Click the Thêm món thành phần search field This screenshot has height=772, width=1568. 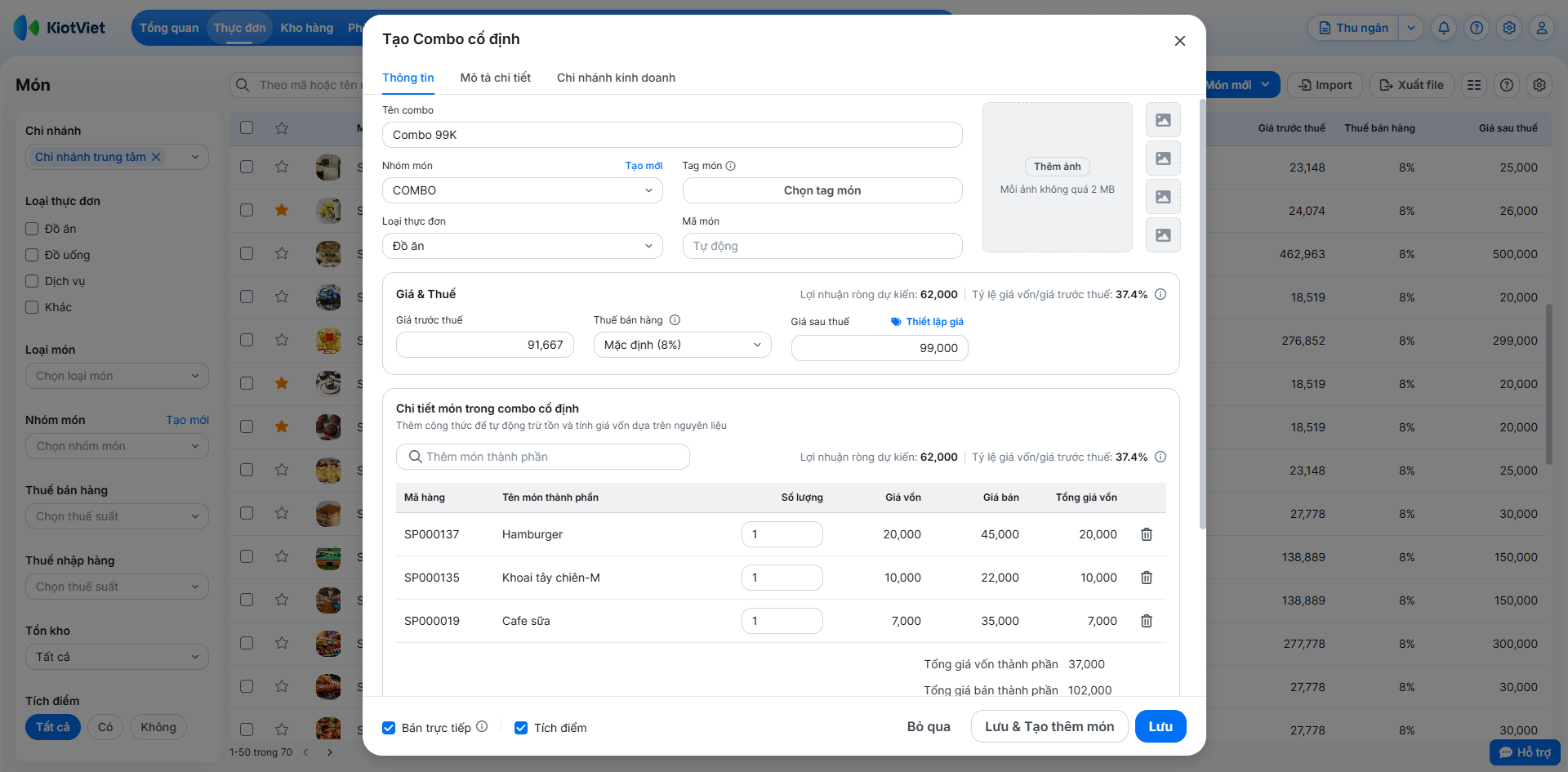pyautogui.click(x=543, y=457)
